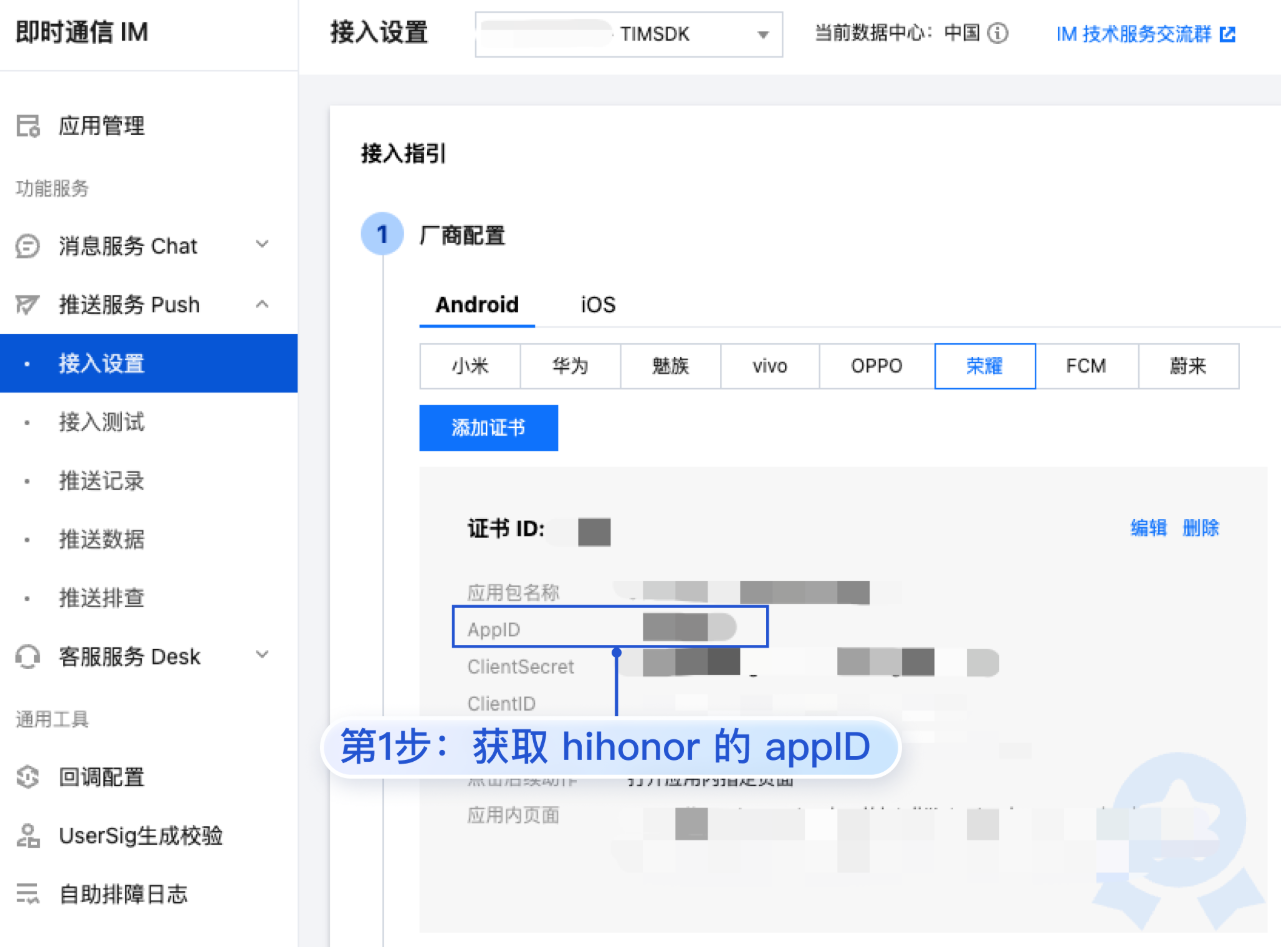1281x947 pixels.
Task: Click the ClientSecret field label
Action: click(521, 667)
